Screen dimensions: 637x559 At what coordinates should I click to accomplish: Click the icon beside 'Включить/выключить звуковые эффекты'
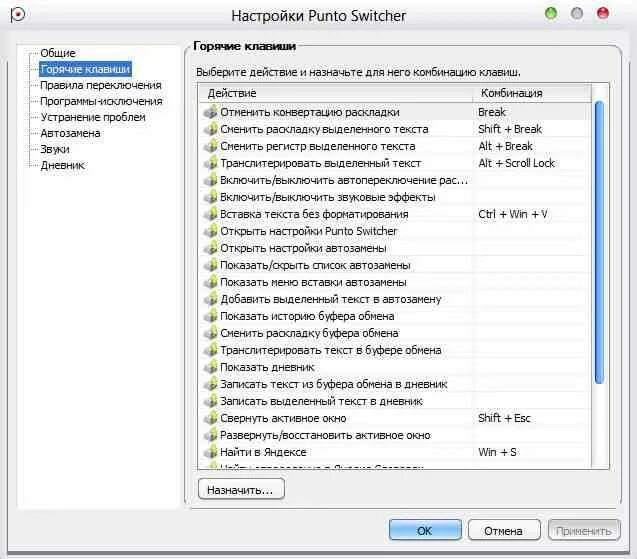tap(210, 197)
